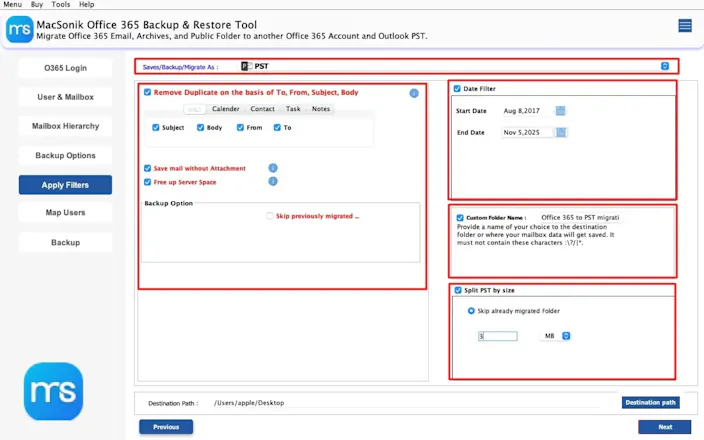This screenshot has height=440, width=704.
Task: Uncheck the To checkbox
Action: point(277,128)
